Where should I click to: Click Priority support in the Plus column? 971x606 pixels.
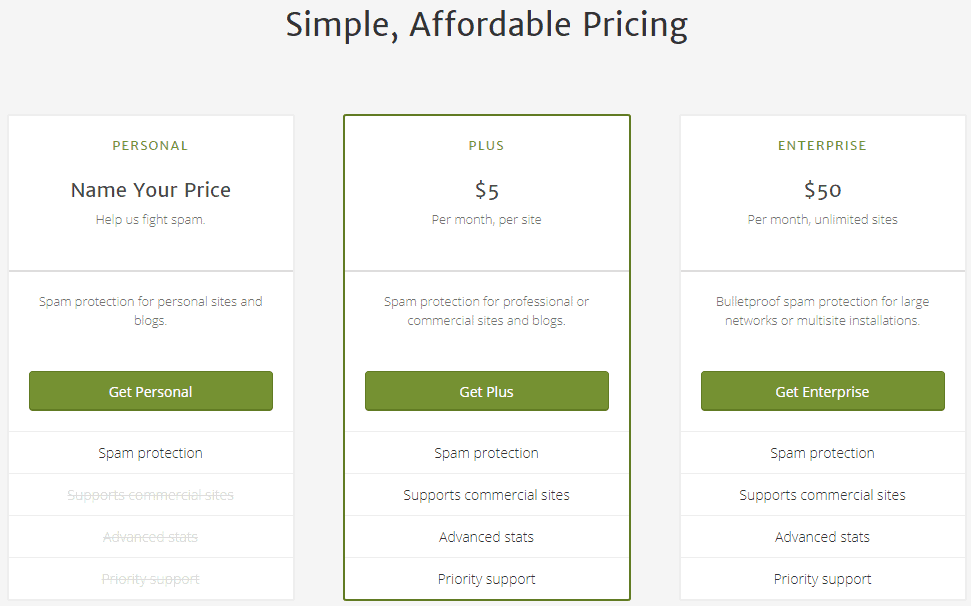486,579
